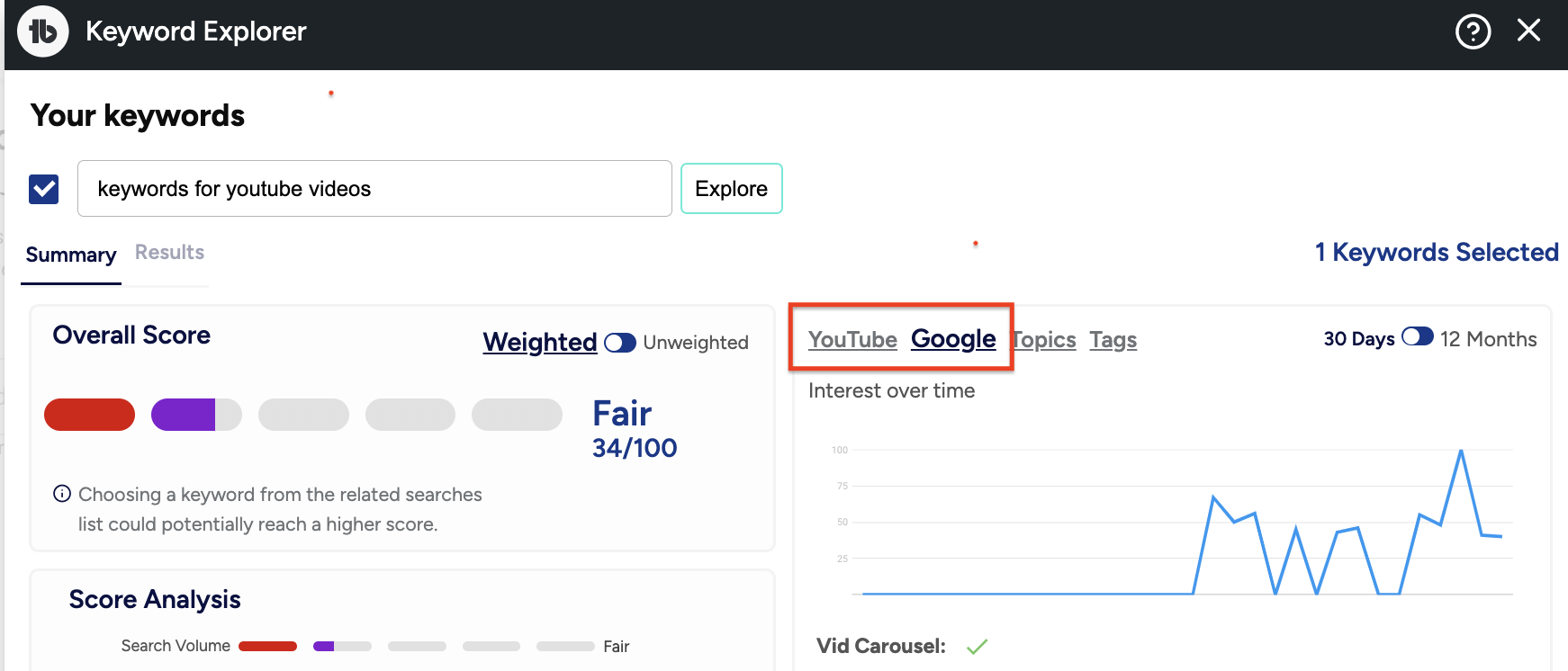Click the Vid Carousel green checkmark
Image resolution: width=1568 pixels, height=671 pixels.
[977, 646]
